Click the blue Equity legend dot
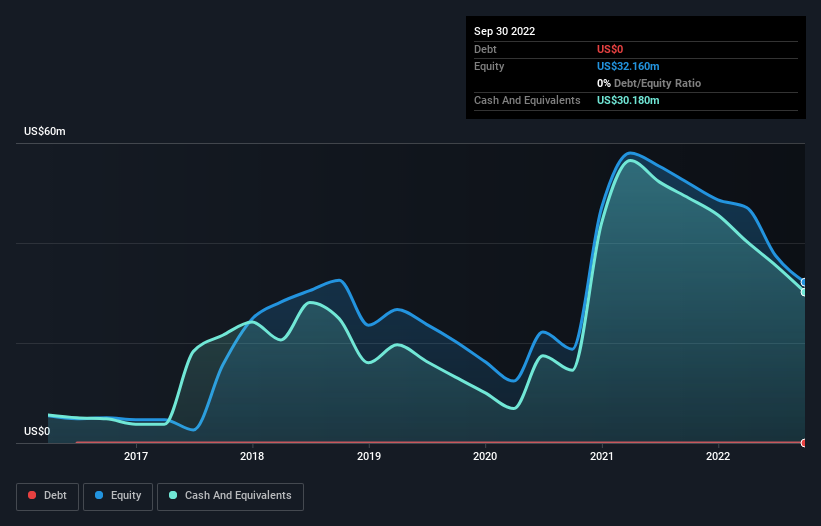Image resolution: width=821 pixels, height=526 pixels. [x=98, y=495]
